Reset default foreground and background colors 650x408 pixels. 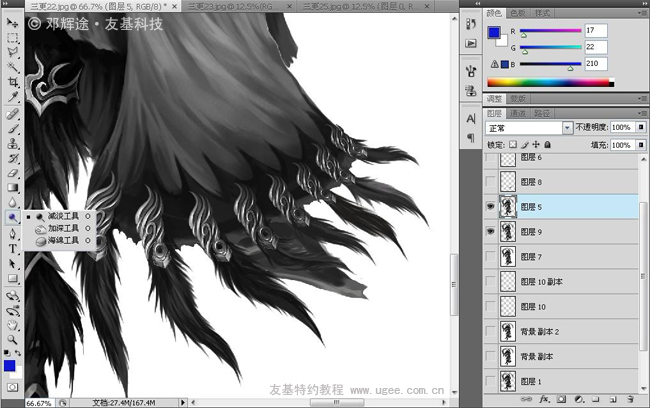7,353
